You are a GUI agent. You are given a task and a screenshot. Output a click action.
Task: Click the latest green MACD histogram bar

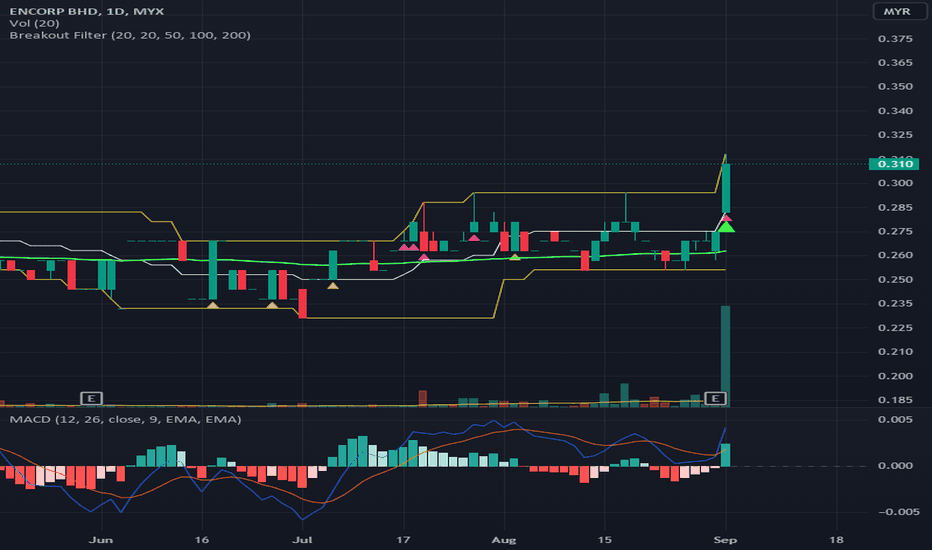click(x=726, y=455)
